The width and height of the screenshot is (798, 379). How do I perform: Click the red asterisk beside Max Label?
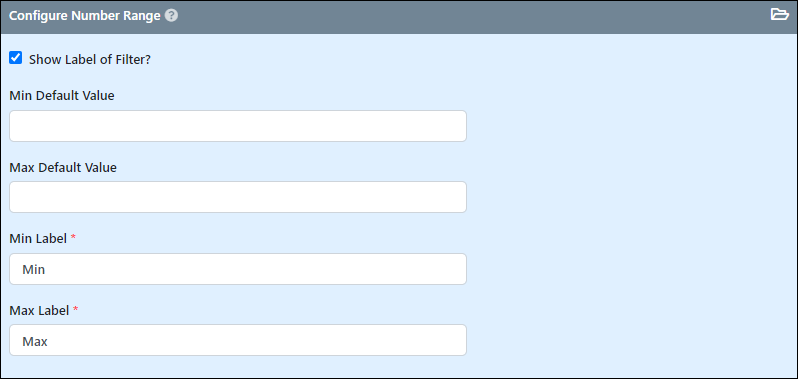tap(75, 309)
